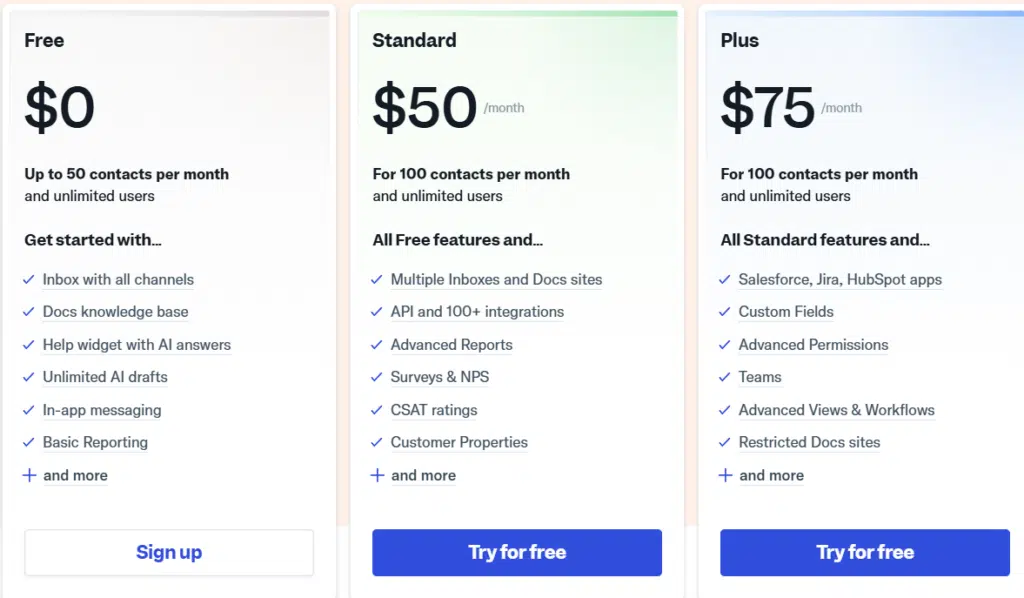1024x598 pixels.
Task: Open the Docs knowledge base link
Action: [115, 312]
